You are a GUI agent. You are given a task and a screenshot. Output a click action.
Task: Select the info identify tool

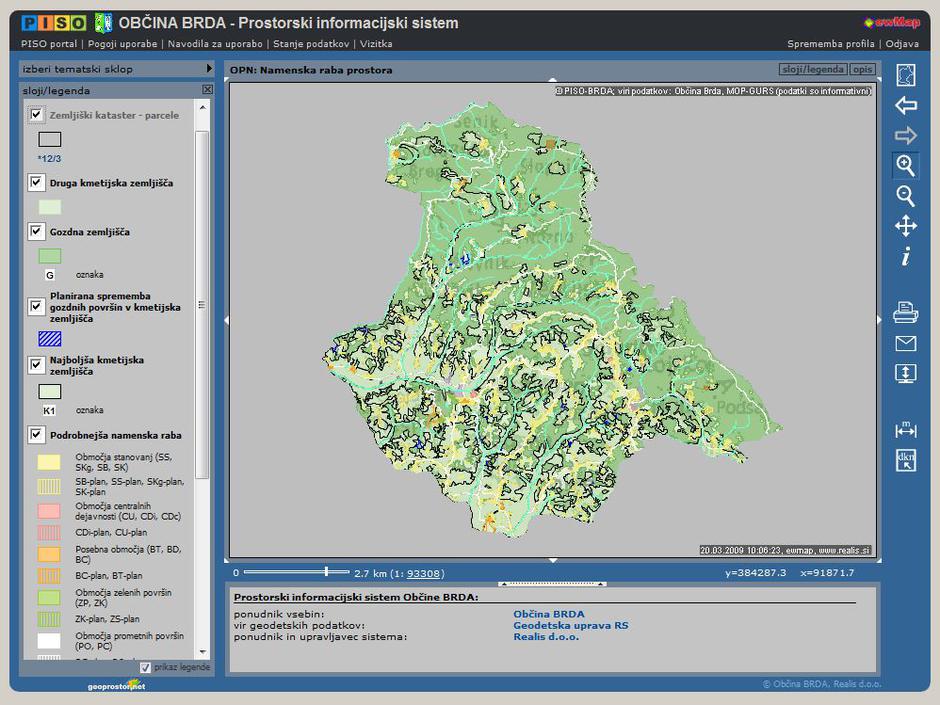tap(905, 257)
